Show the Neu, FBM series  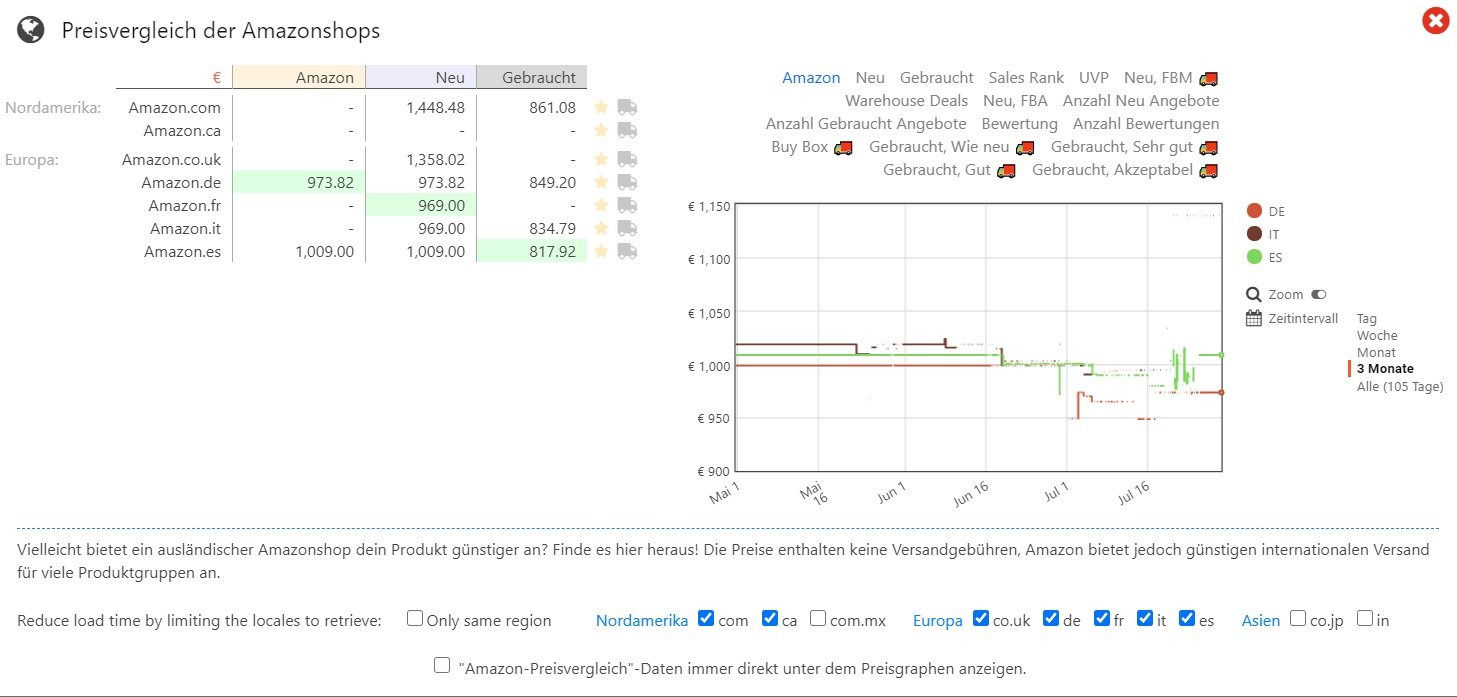click(1171, 78)
